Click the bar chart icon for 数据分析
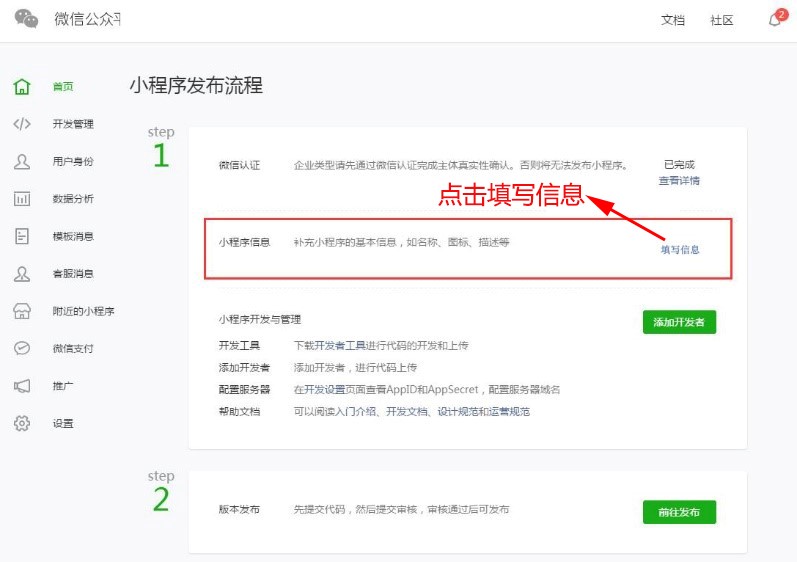Screen dimensions: 797x562 tap(22, 199)
